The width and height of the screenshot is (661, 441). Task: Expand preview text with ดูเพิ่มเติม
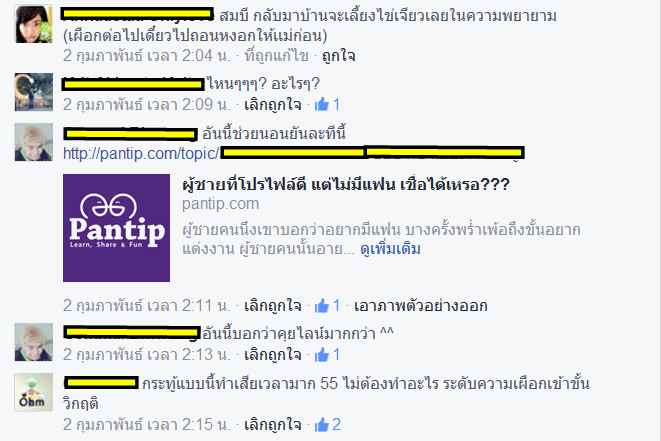point(390,249)
